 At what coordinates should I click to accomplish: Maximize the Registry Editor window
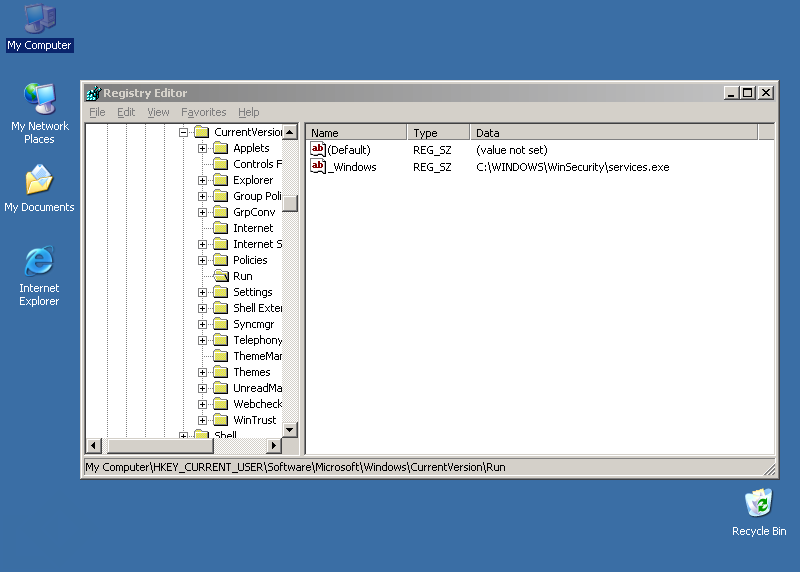coord(747,93)
